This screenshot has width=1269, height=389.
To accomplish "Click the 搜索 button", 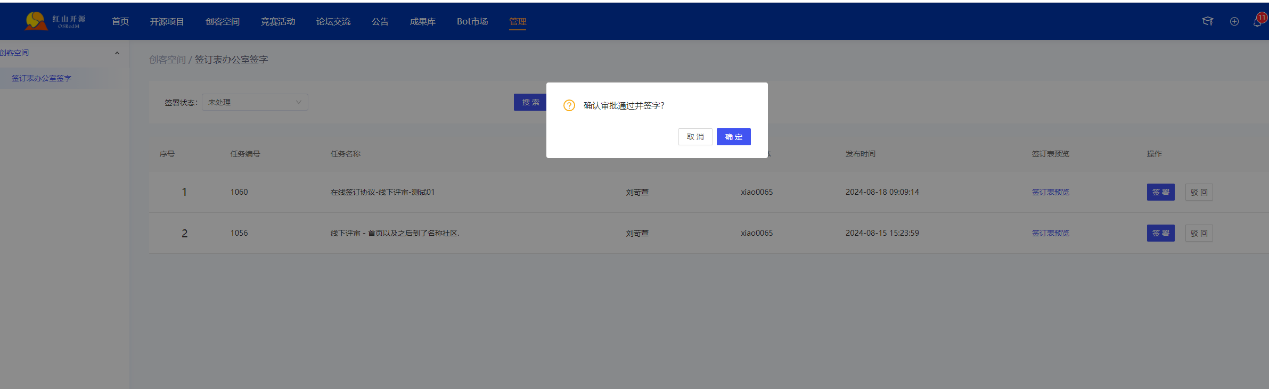I will [529, 102].
